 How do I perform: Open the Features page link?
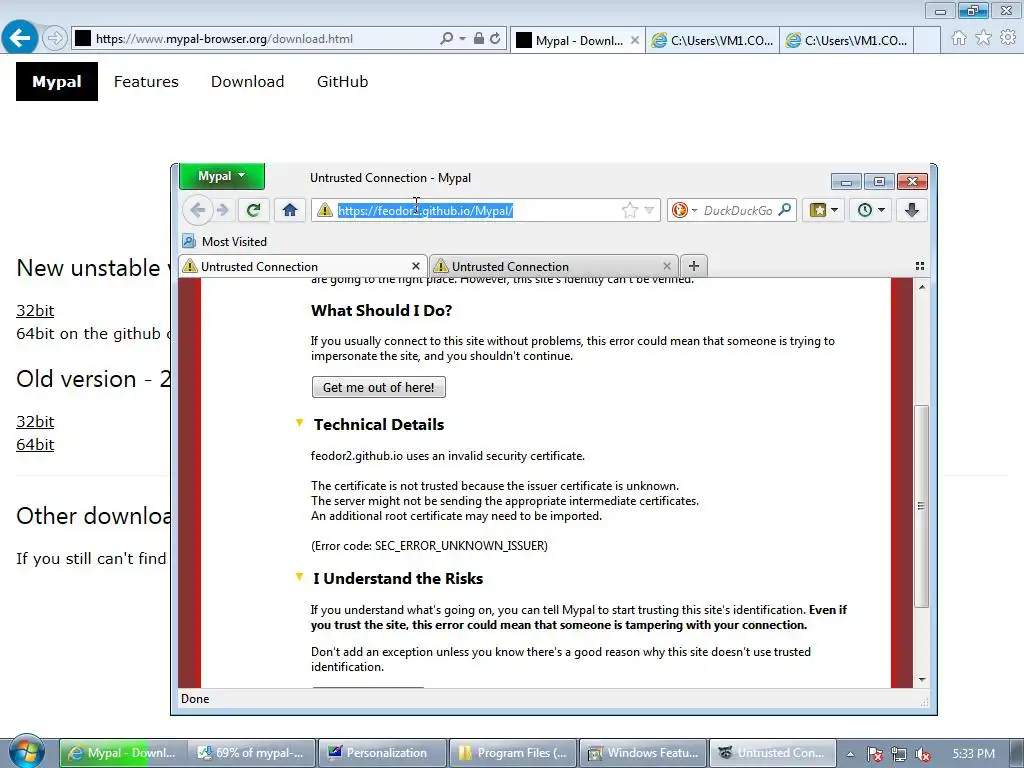pos(146,82)
